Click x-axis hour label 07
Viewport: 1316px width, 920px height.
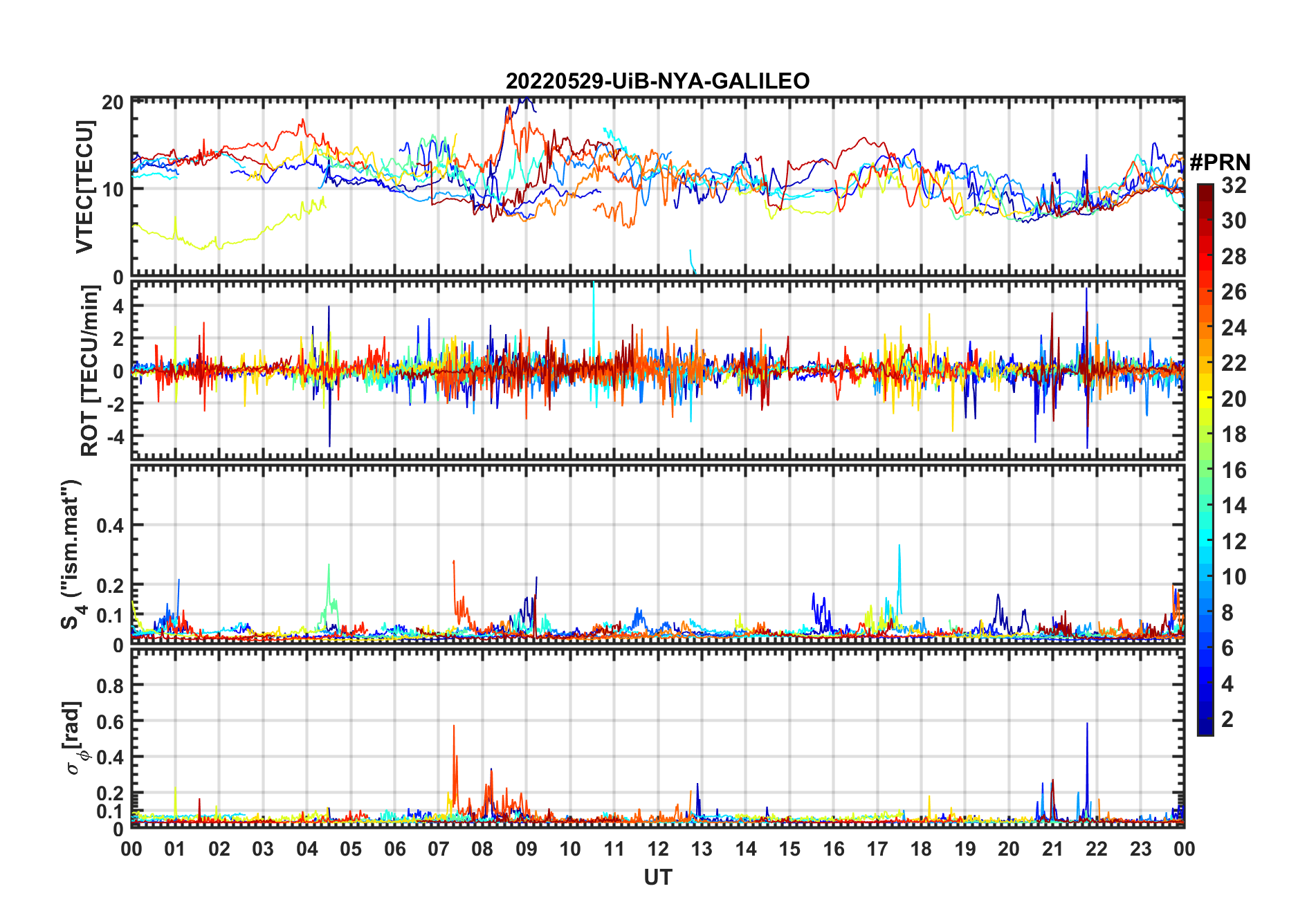pyautogui.click(x=439, y=849)
